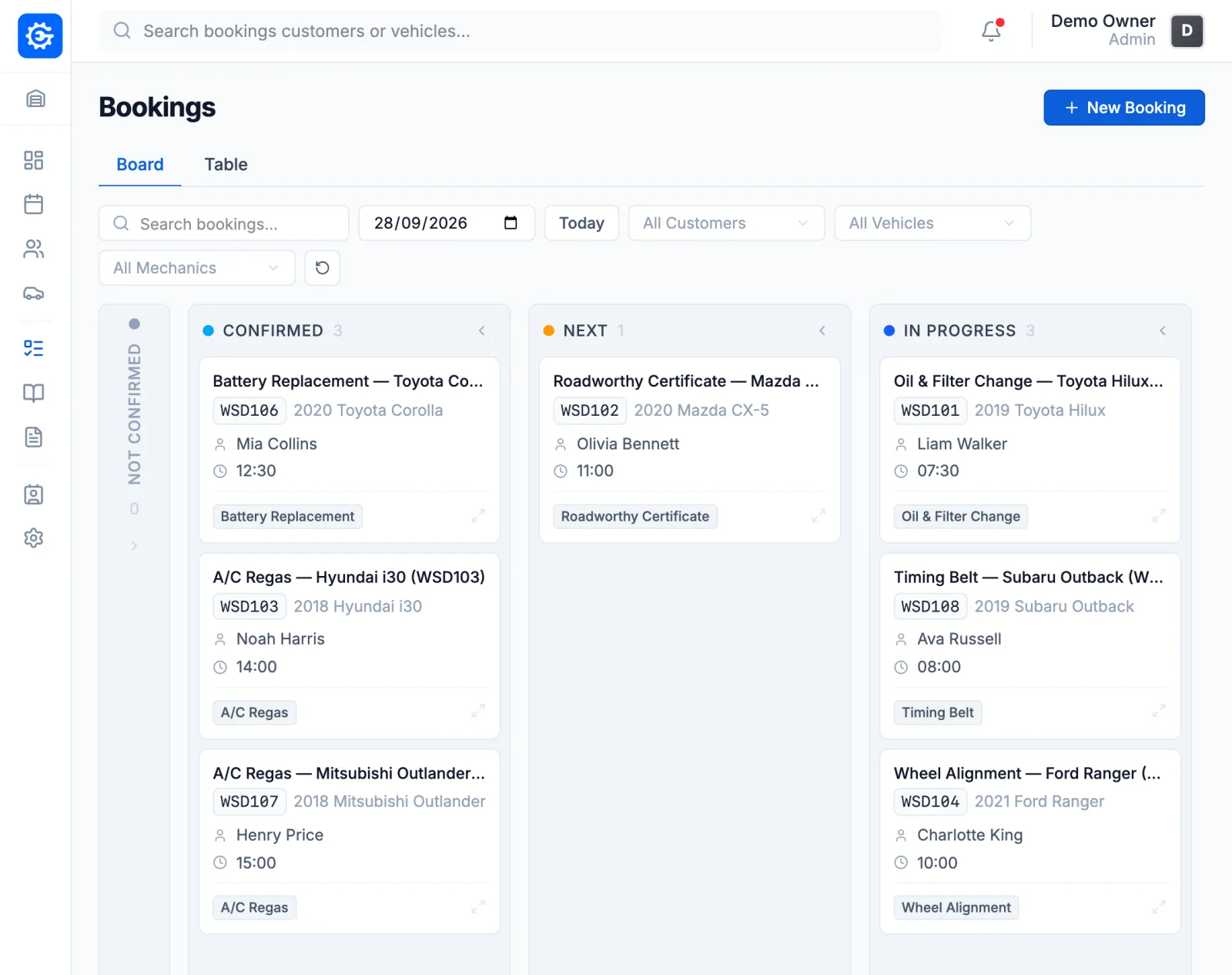Expand the Battery Replacement card with arrows icon
Viewport: 1232px width, 975px height.
click(x=478, y=516)
